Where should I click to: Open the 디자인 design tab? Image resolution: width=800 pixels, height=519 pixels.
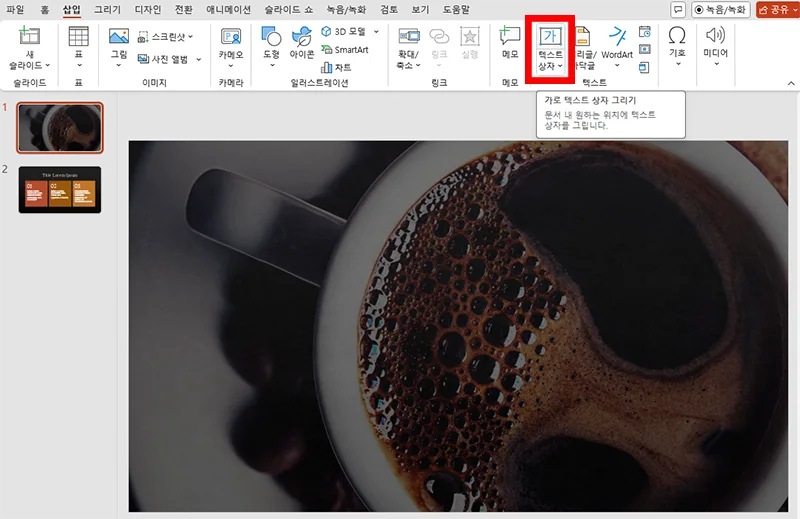tap(148, 10)
